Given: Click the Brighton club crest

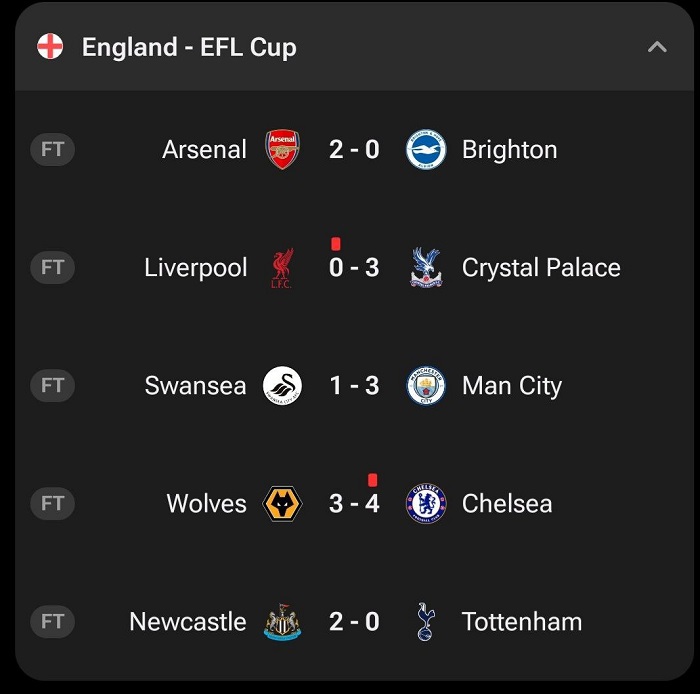Looking at the screenshot, I should pos(426,150).
